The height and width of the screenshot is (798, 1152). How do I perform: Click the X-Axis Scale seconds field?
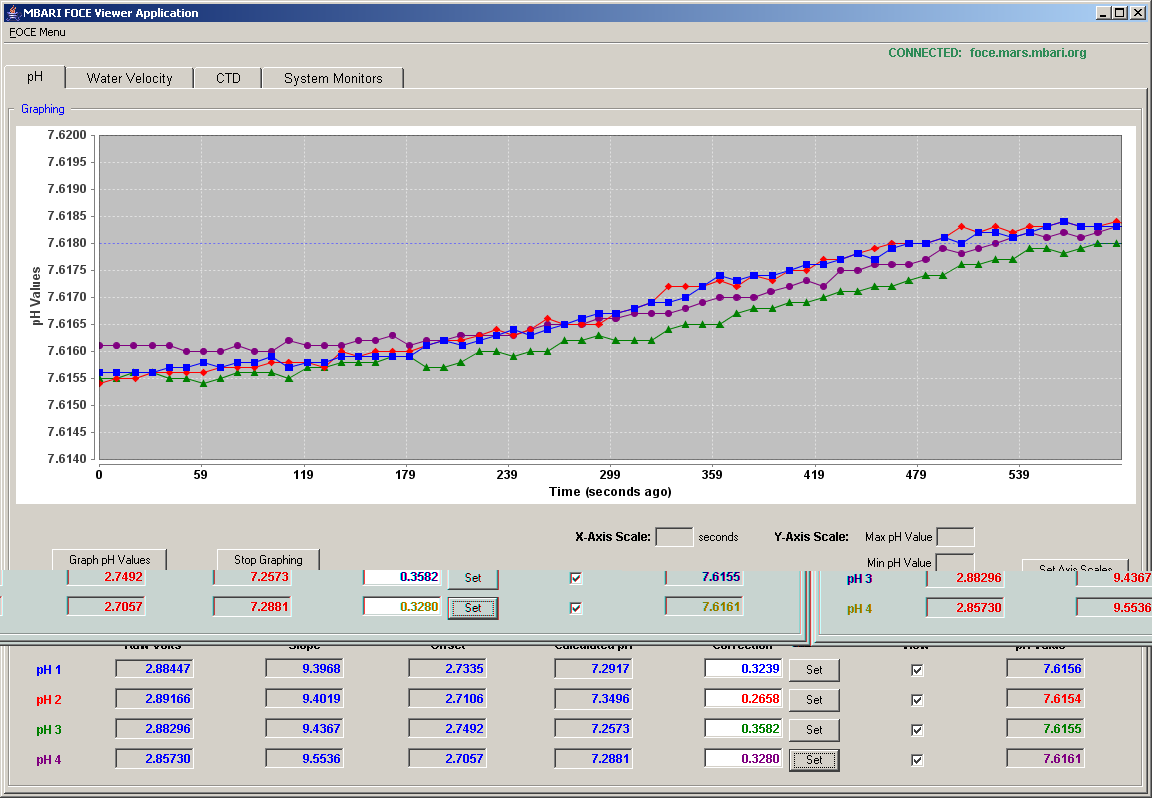pyautogui.click(x=674, y=537)
